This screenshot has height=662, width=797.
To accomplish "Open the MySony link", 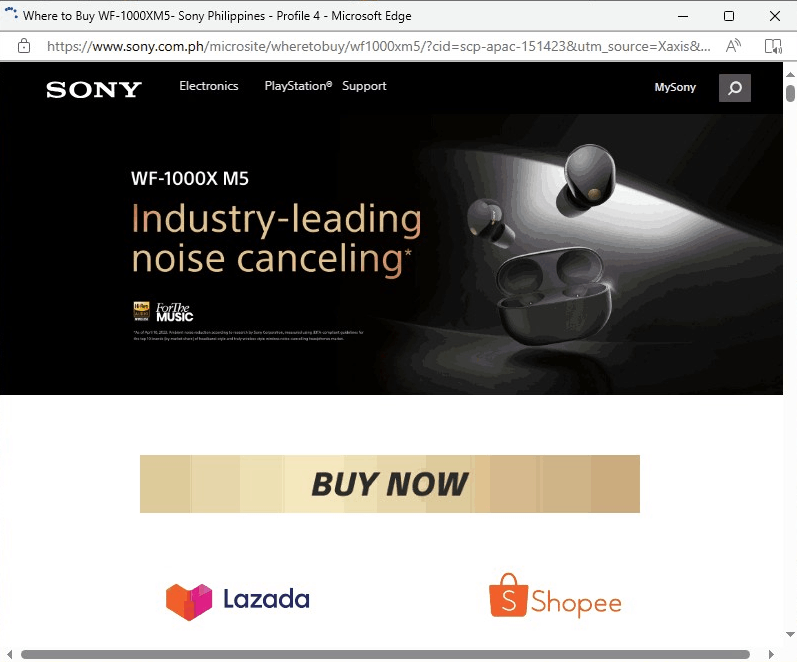I will (x=675, y=87).
